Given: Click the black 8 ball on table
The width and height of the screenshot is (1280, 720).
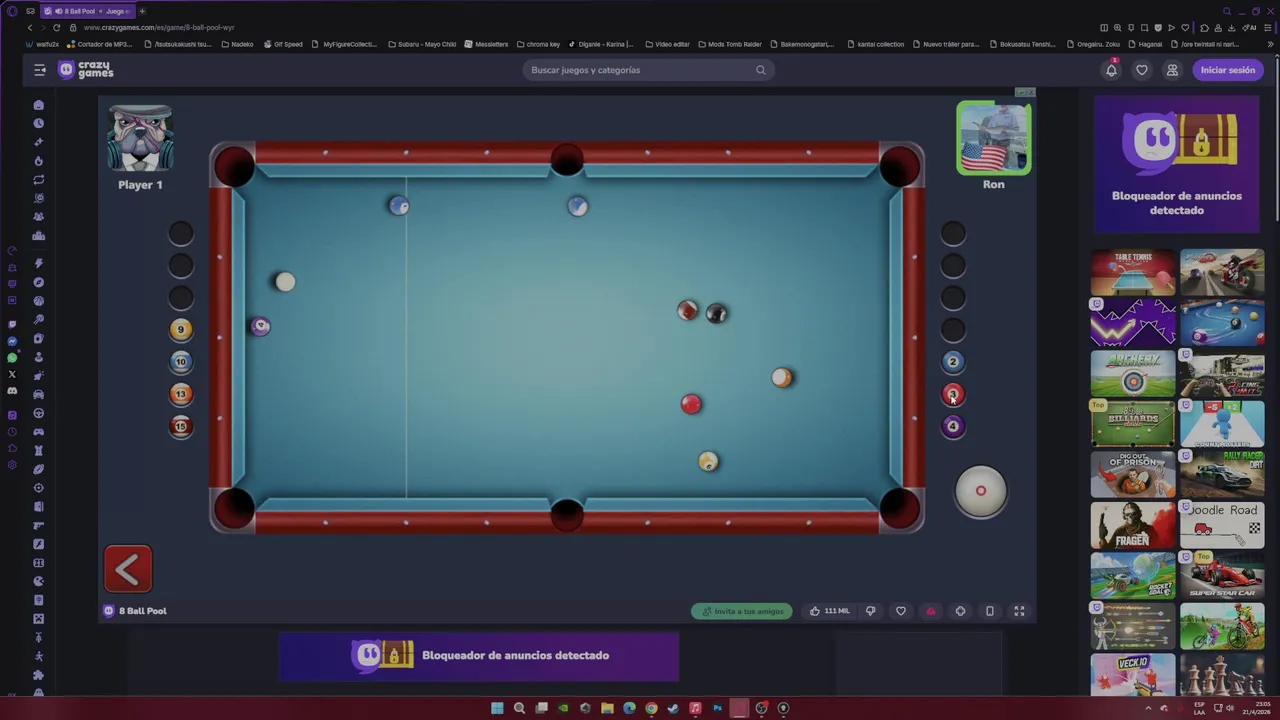Looking at the screenshot, I should click(716, 314).
